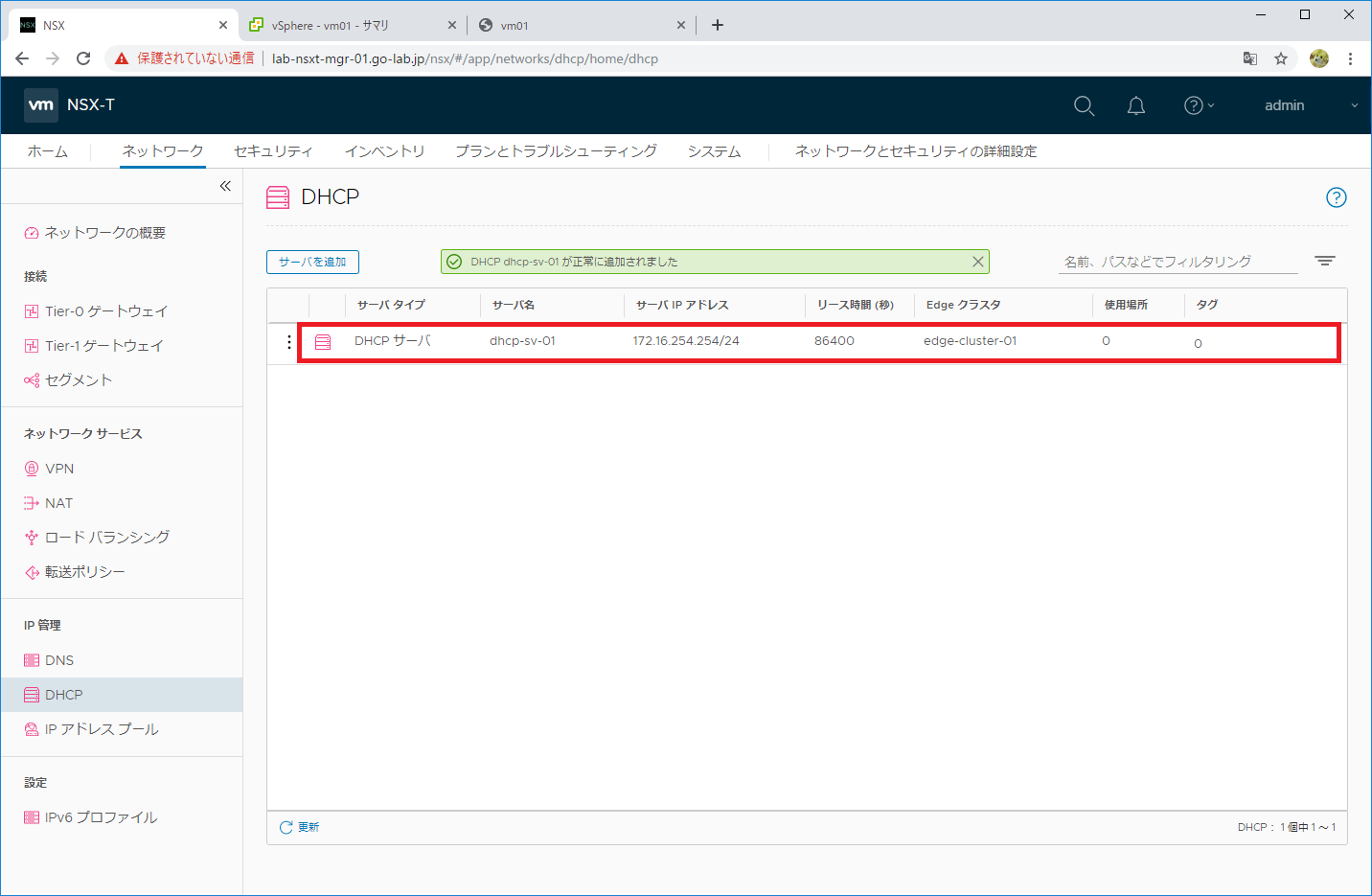Click the サーバ IP アドレス column header
Image resolution: width=1372 pixels, height=896 pixels.
(682, 305)
